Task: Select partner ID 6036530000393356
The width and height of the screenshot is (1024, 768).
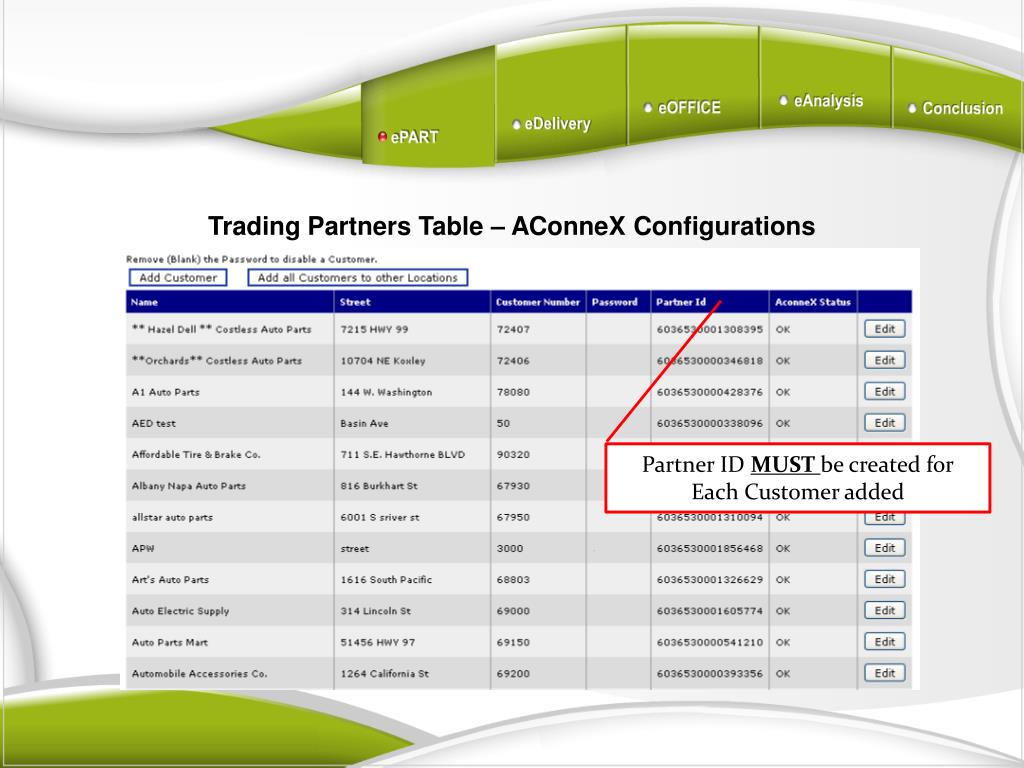Action: point(710,674)
